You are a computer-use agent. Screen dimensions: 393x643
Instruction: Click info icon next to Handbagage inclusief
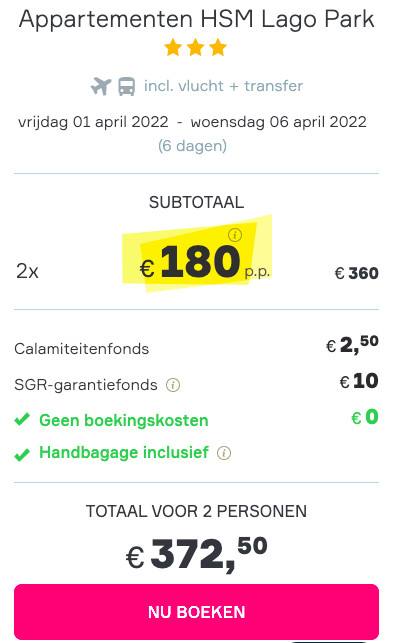[224, 453]
